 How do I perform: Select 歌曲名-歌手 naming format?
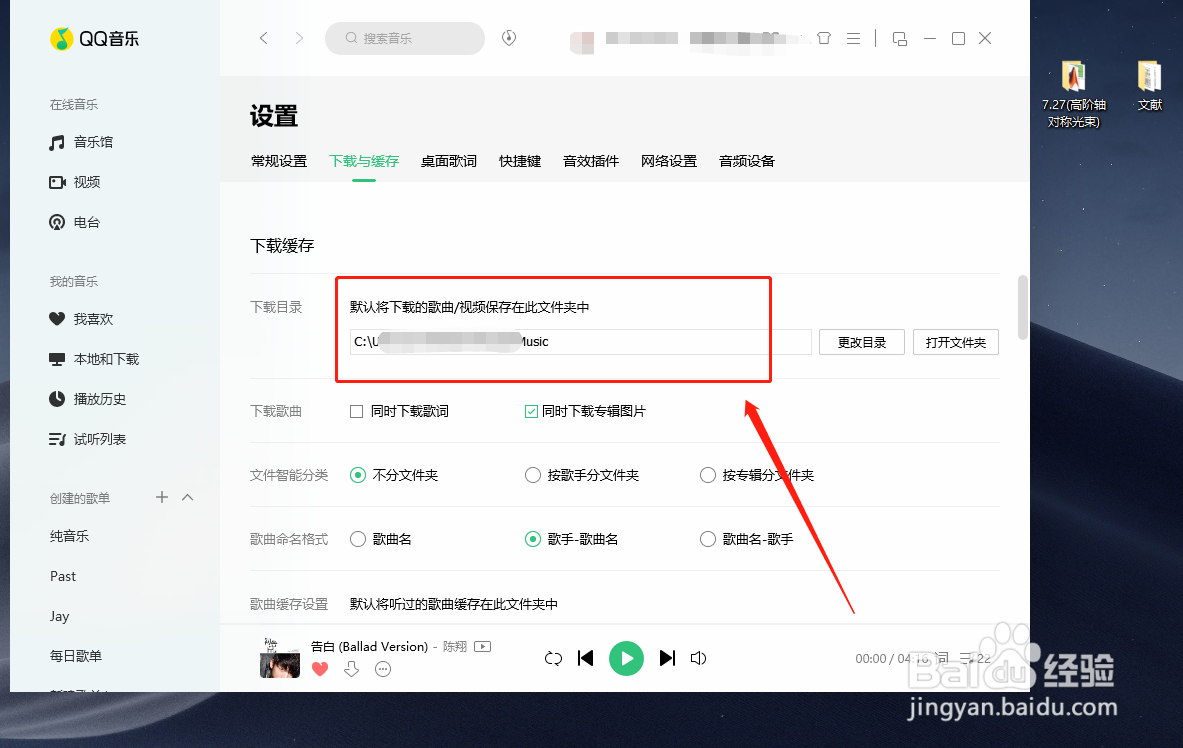click(x=708, y=539)
